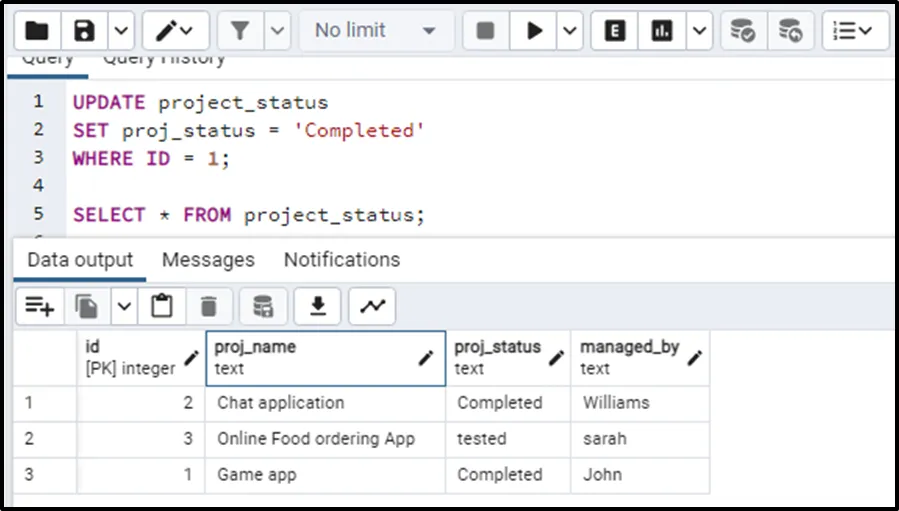Viewport: 899px width, 511px height.
Task: Click the Rollback database icon
Action: tap(790, 31)
